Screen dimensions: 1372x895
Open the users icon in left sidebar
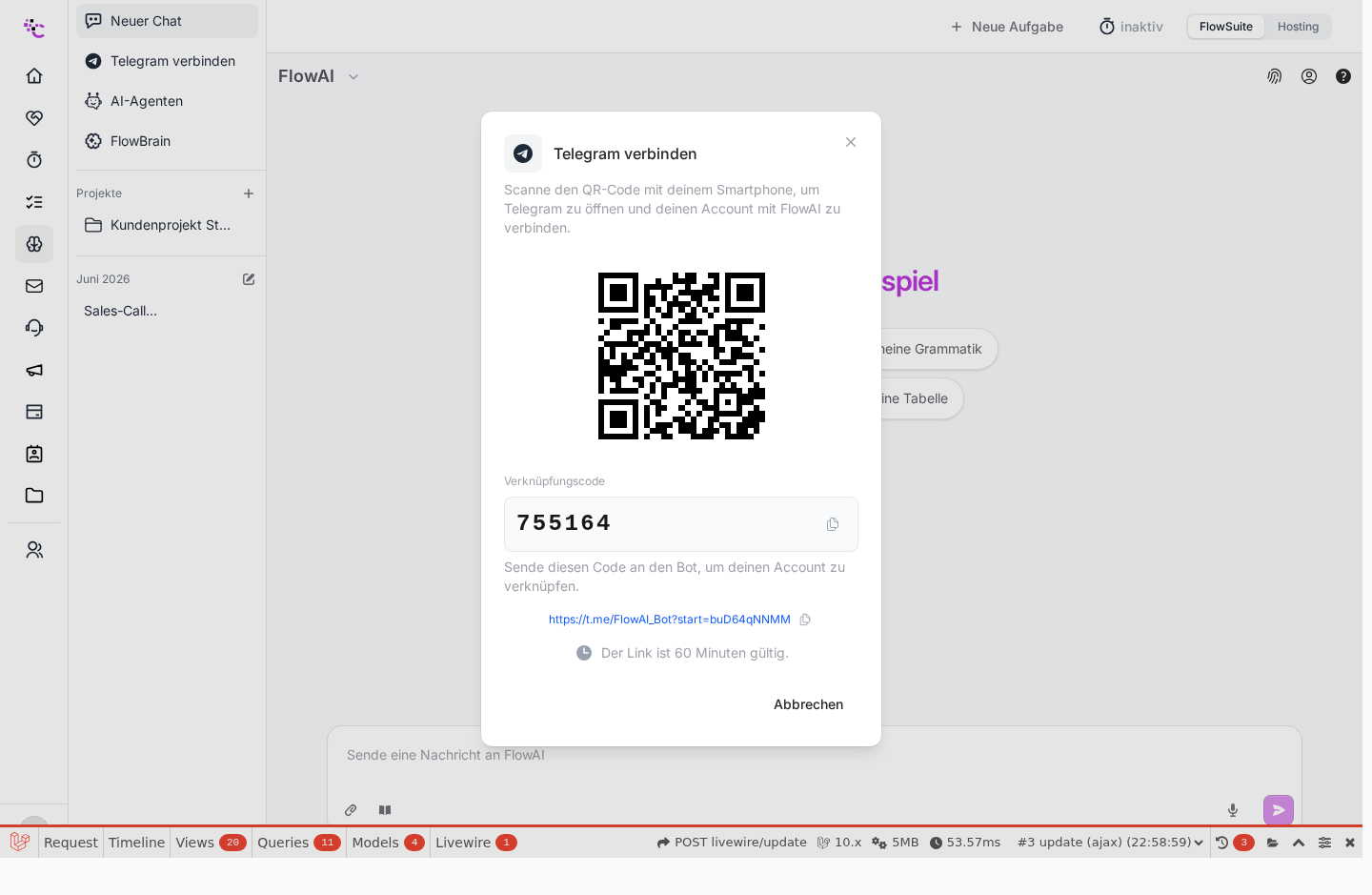(x=34, y=550)
